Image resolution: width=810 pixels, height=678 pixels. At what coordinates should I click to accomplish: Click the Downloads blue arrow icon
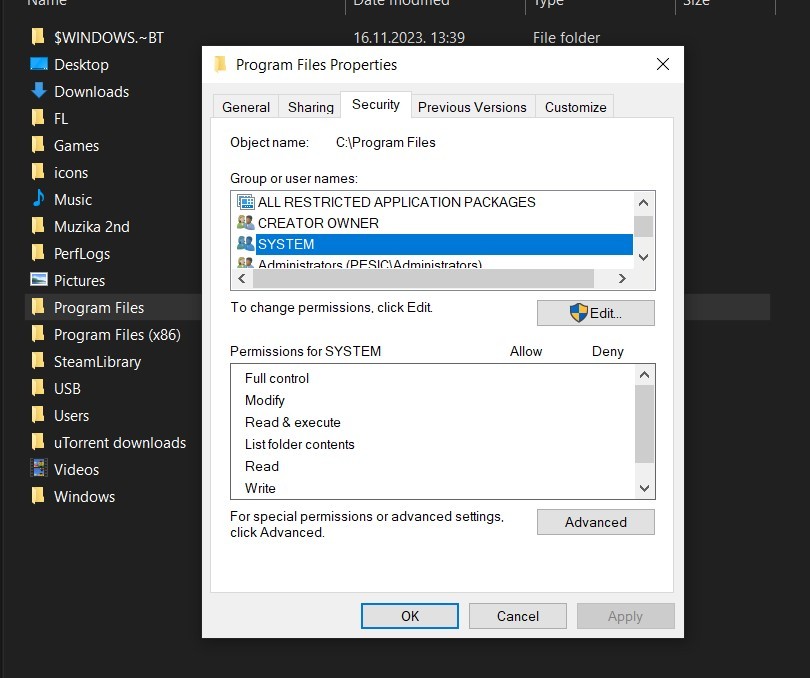[39, 91]
